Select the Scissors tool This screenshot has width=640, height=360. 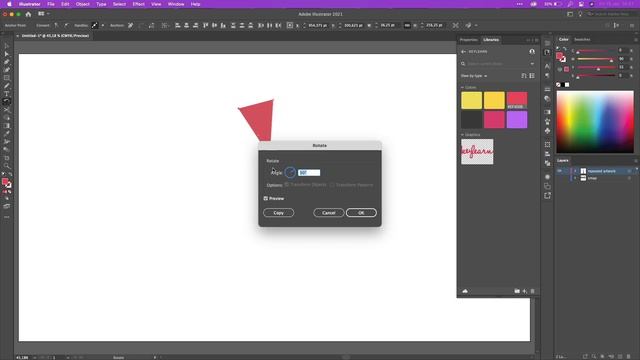pyautogui.click(x=7, y=110)
